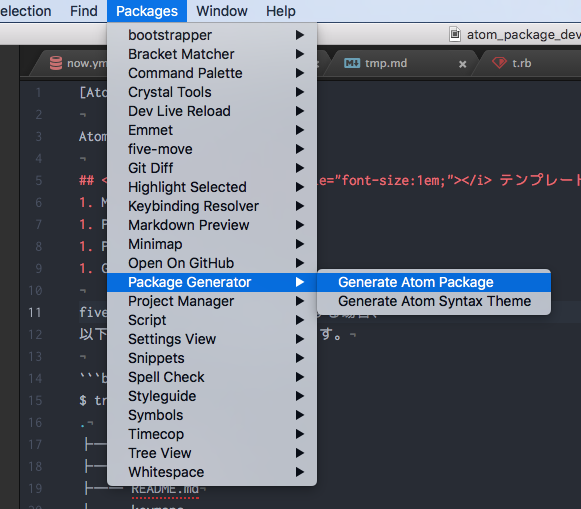Close the tmp.md tab
Viewport: 581px width, 509px height.
462,64
